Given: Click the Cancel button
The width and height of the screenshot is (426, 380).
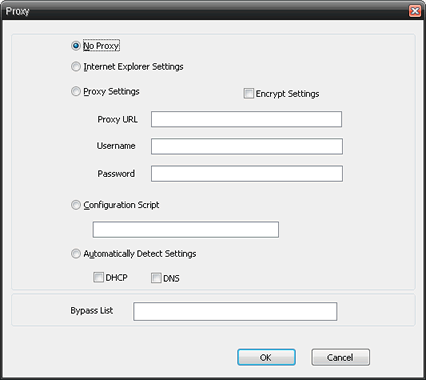Looking at the screenshot, I should pyautogui.click(x=340, y=357).
